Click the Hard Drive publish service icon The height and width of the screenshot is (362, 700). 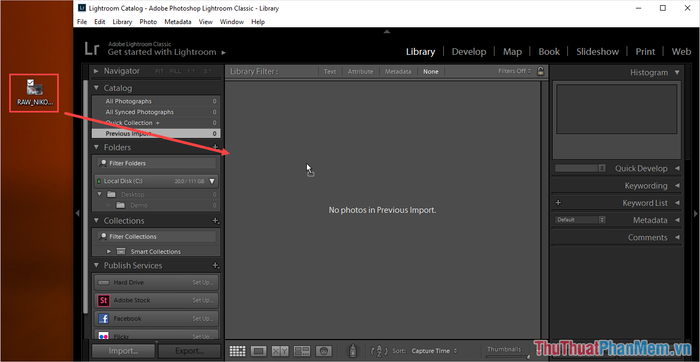click(103, 283)
